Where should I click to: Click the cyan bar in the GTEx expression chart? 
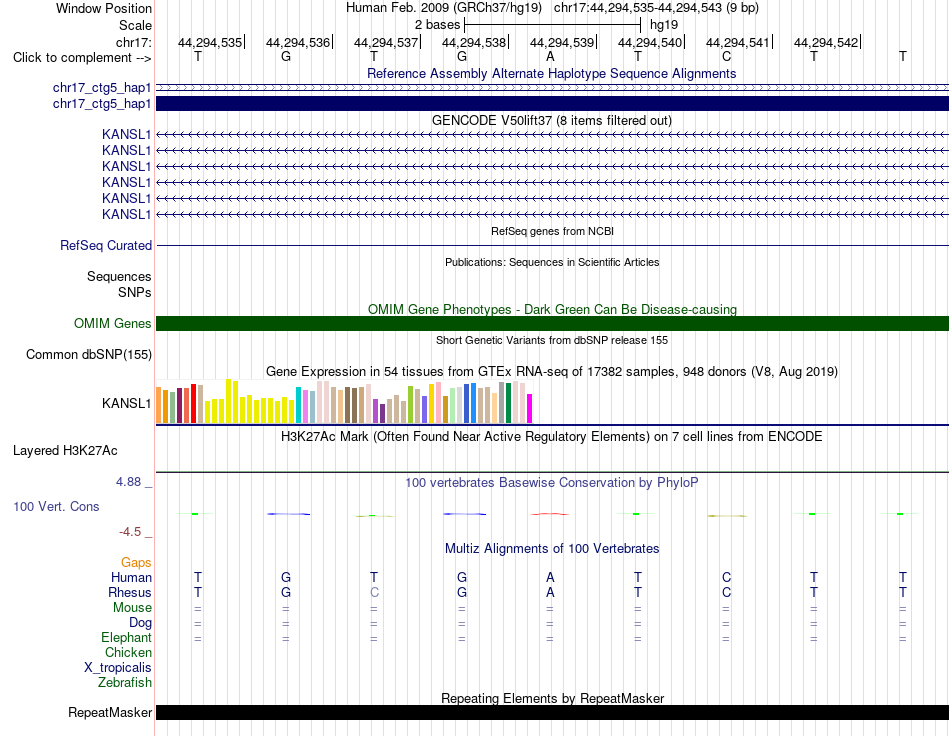[x=298, y=405]
